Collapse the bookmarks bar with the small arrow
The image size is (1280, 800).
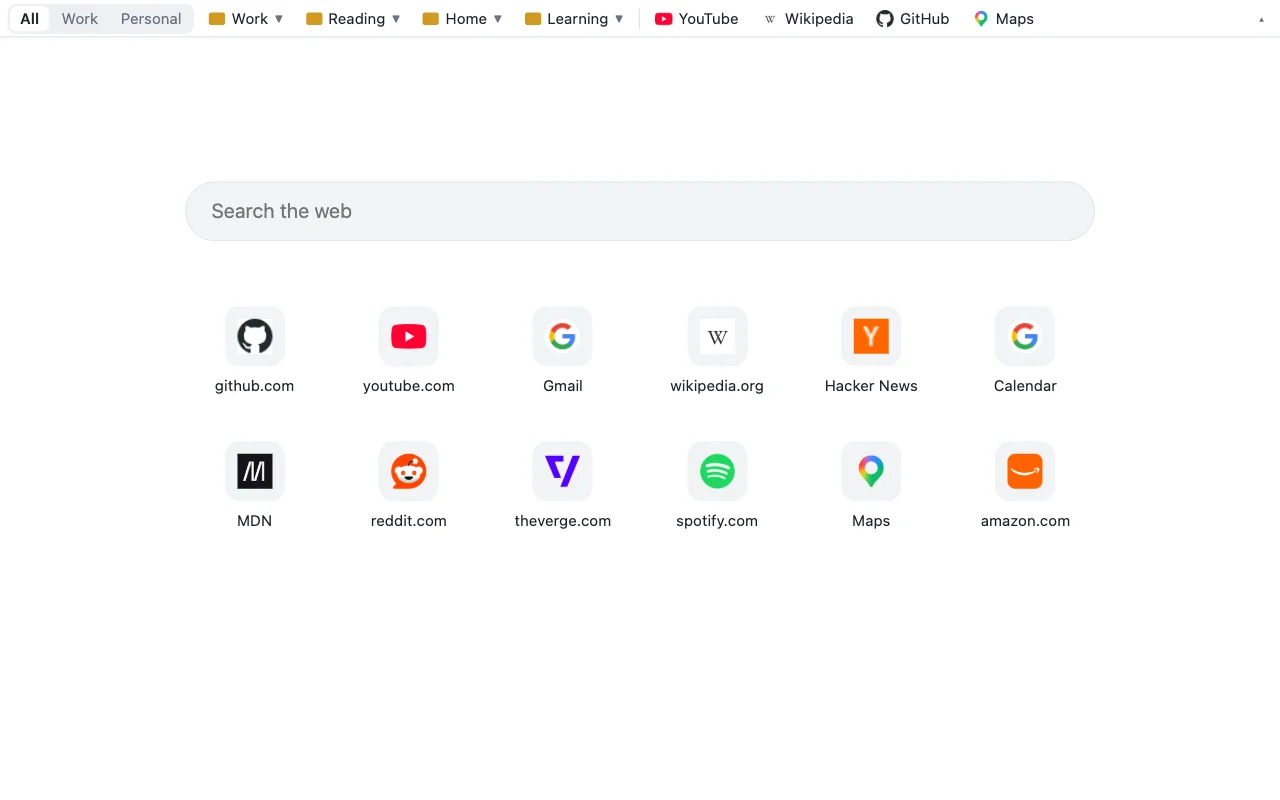click(x=1261, y=19)
